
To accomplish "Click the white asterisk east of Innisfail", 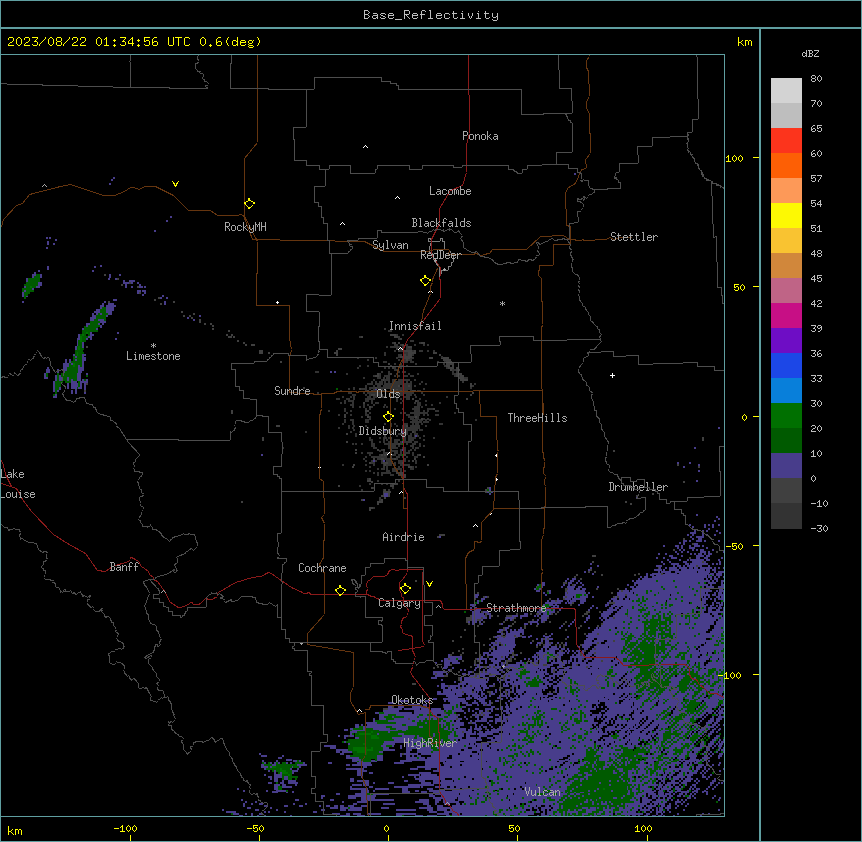I will 502,303.
